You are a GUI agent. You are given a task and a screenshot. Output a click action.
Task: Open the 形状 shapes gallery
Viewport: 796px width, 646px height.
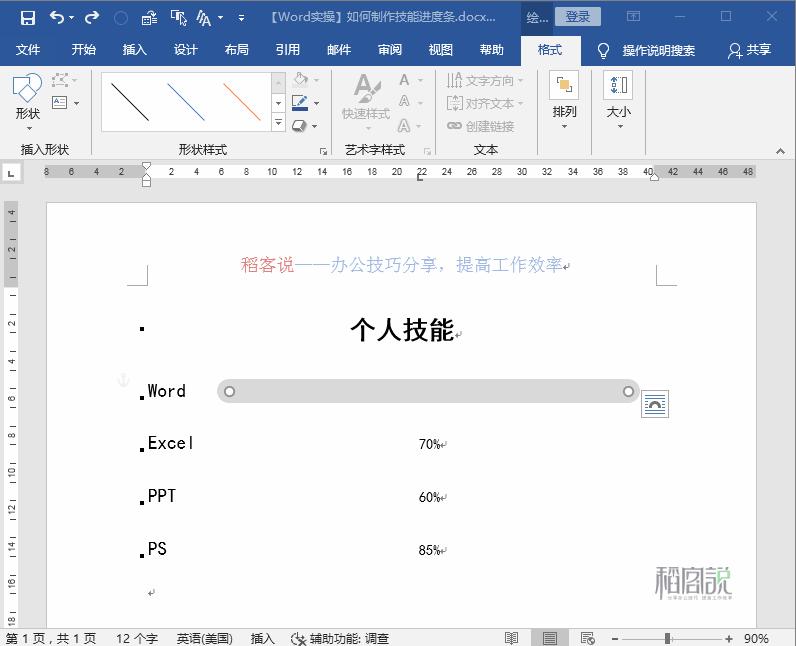pyautogui.click(x=28, y=101)
